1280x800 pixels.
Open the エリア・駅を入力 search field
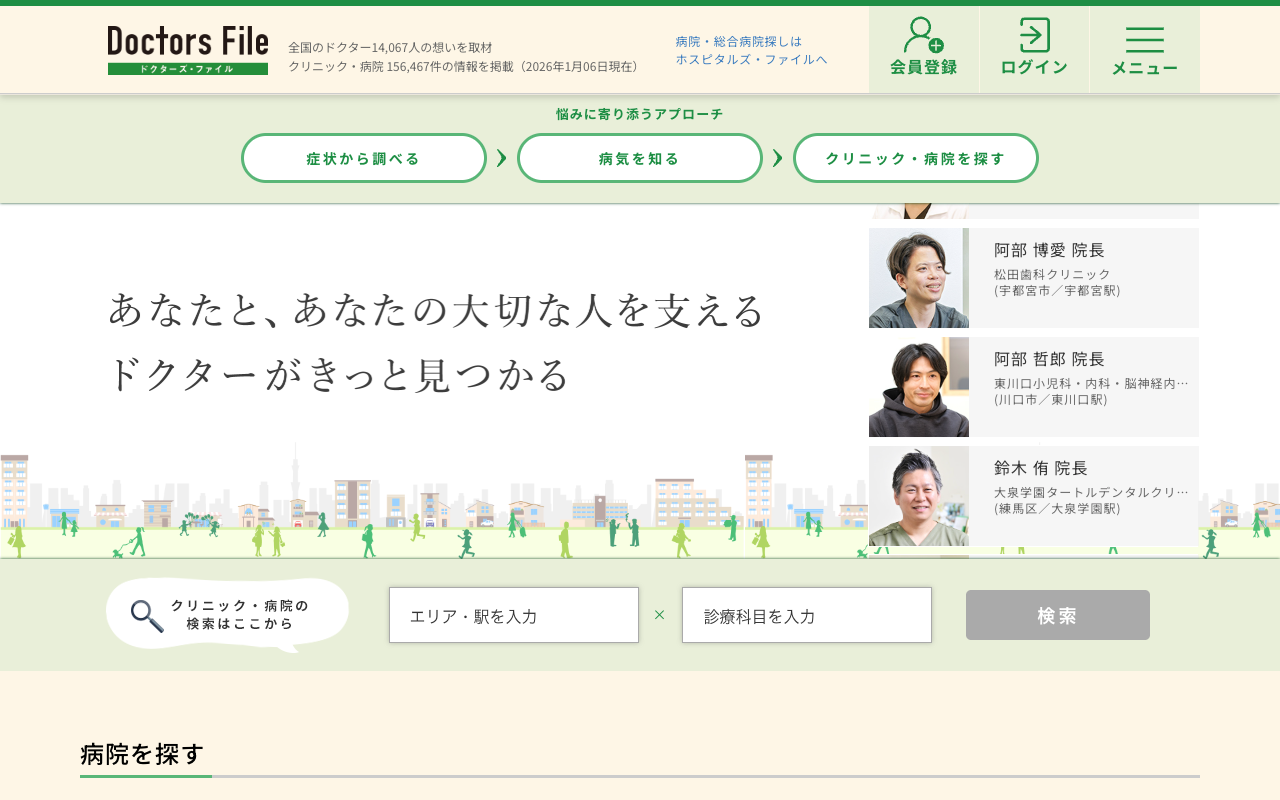513,615
